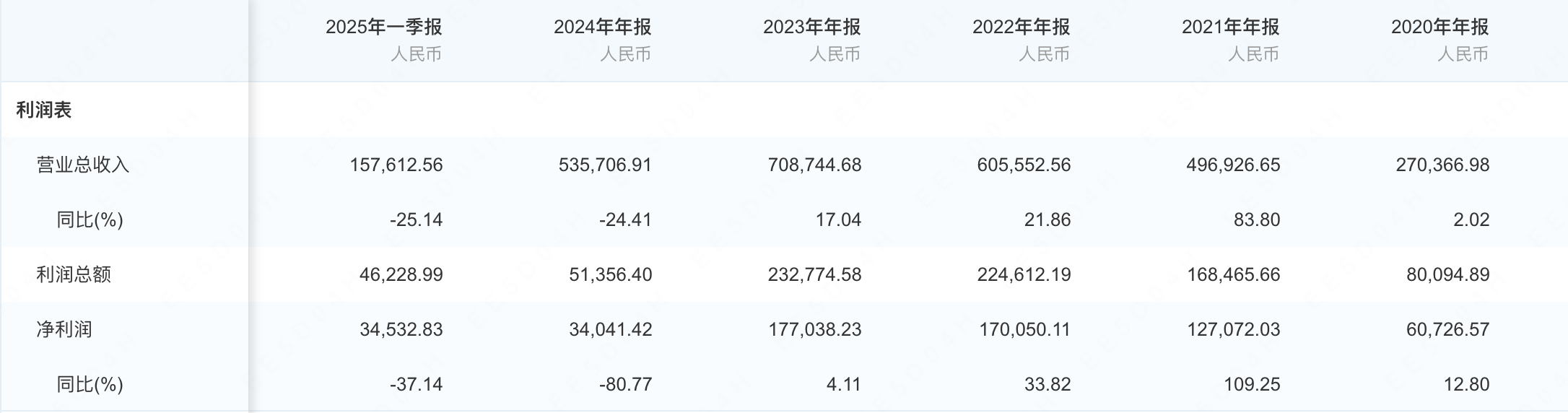1568x413 pixels.
Task: Select the revenue value 157,612.56
Action: [396, 165]
